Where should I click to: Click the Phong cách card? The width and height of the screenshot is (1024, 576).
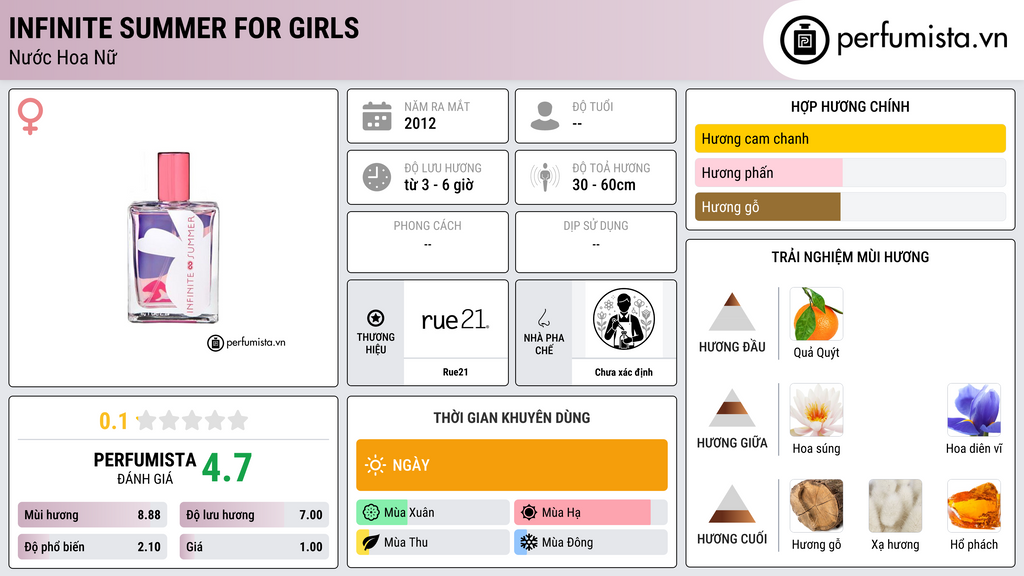[428, 242]
